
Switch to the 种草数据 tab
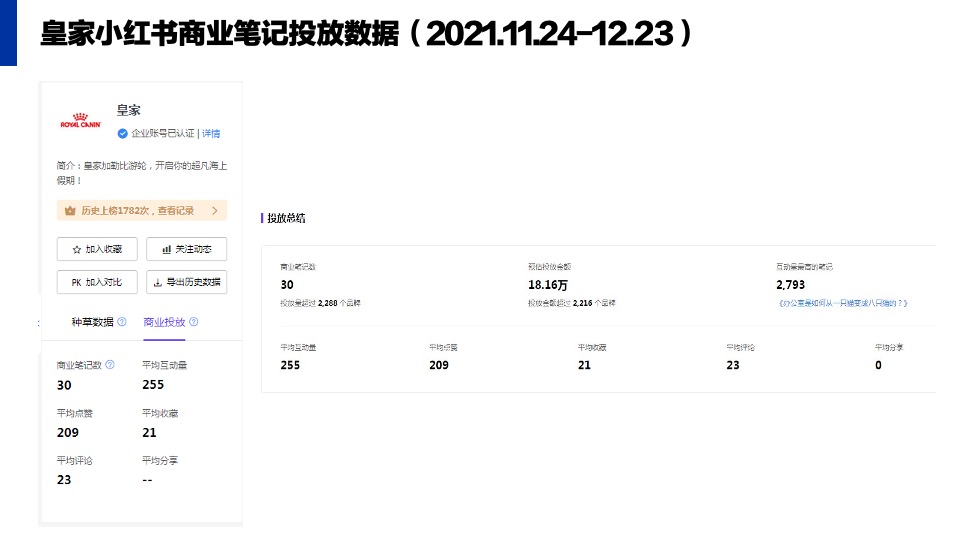(x=92, y=322)
